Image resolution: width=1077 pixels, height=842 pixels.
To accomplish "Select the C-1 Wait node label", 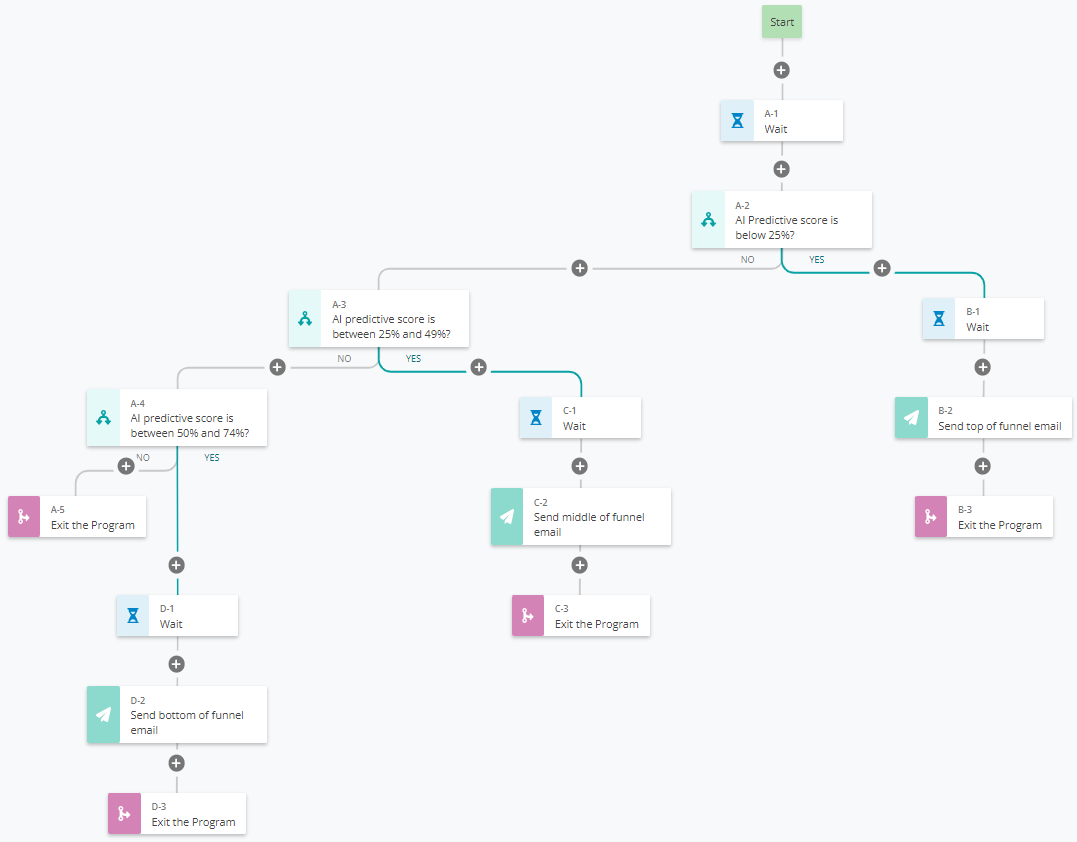I will point(574,426).
